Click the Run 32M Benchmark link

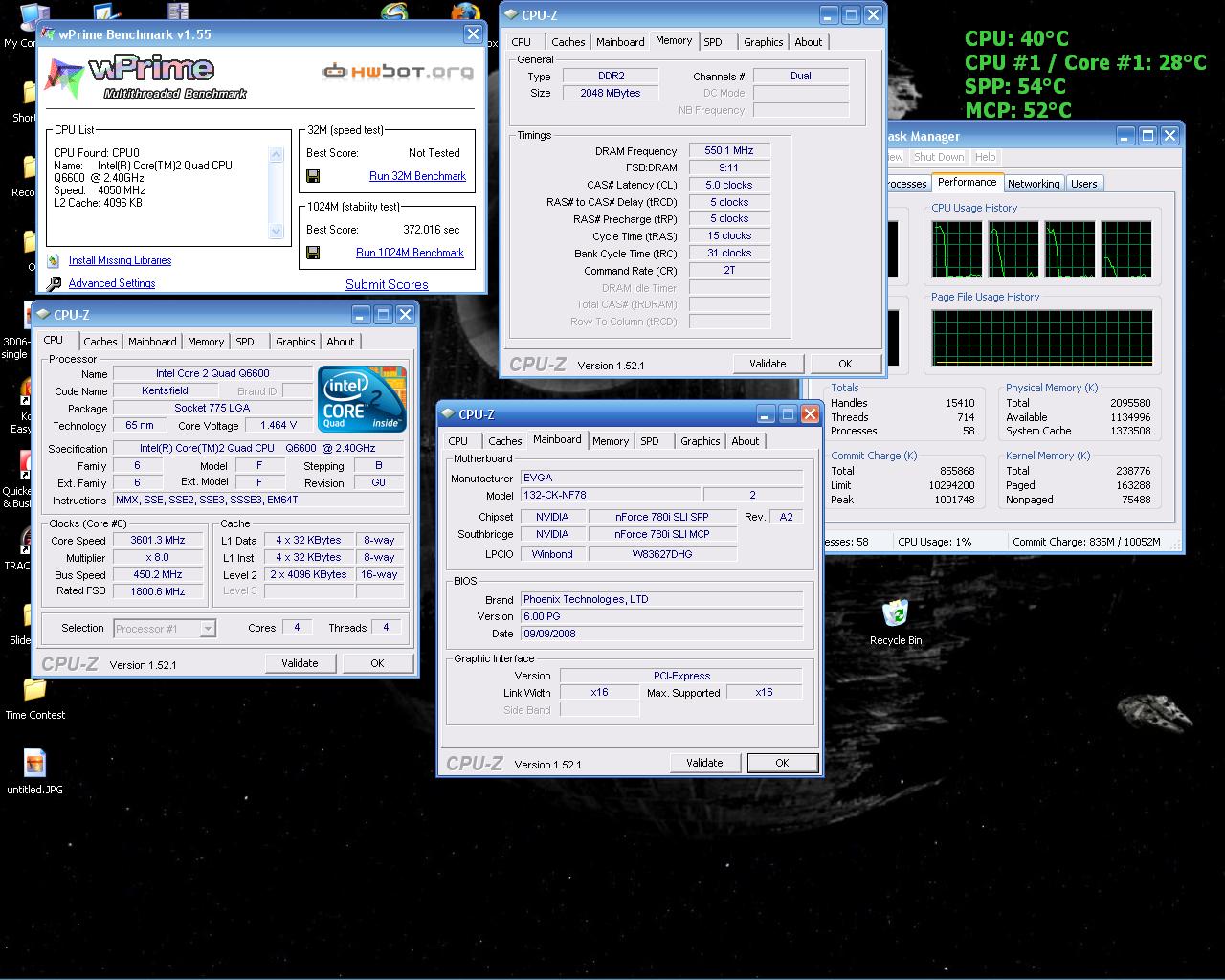tap(417, 176)
